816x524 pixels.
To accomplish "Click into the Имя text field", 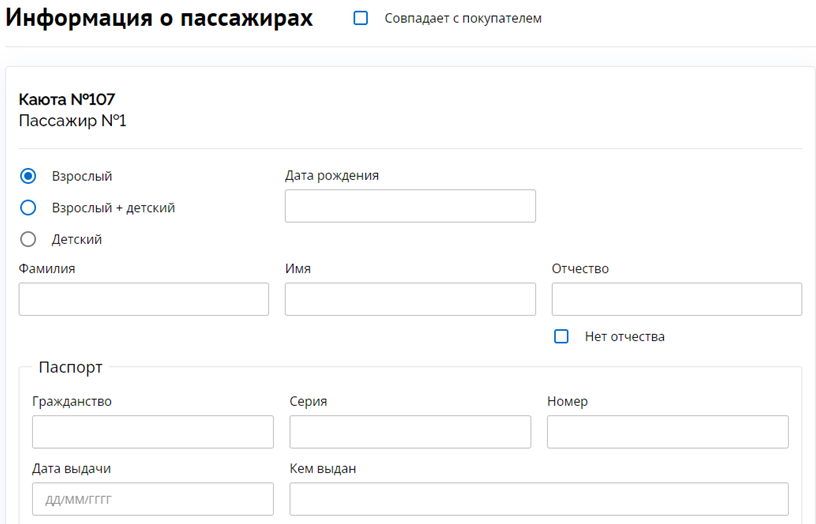I will pyautogui.click(x=410, y=299).
